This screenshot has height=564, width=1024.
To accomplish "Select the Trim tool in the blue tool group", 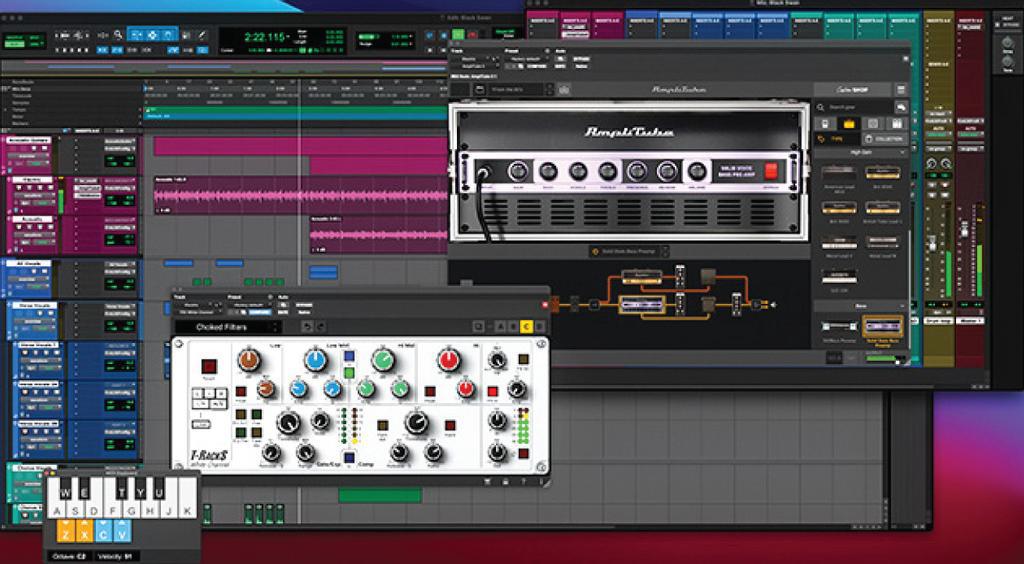I will click(136, 35).
